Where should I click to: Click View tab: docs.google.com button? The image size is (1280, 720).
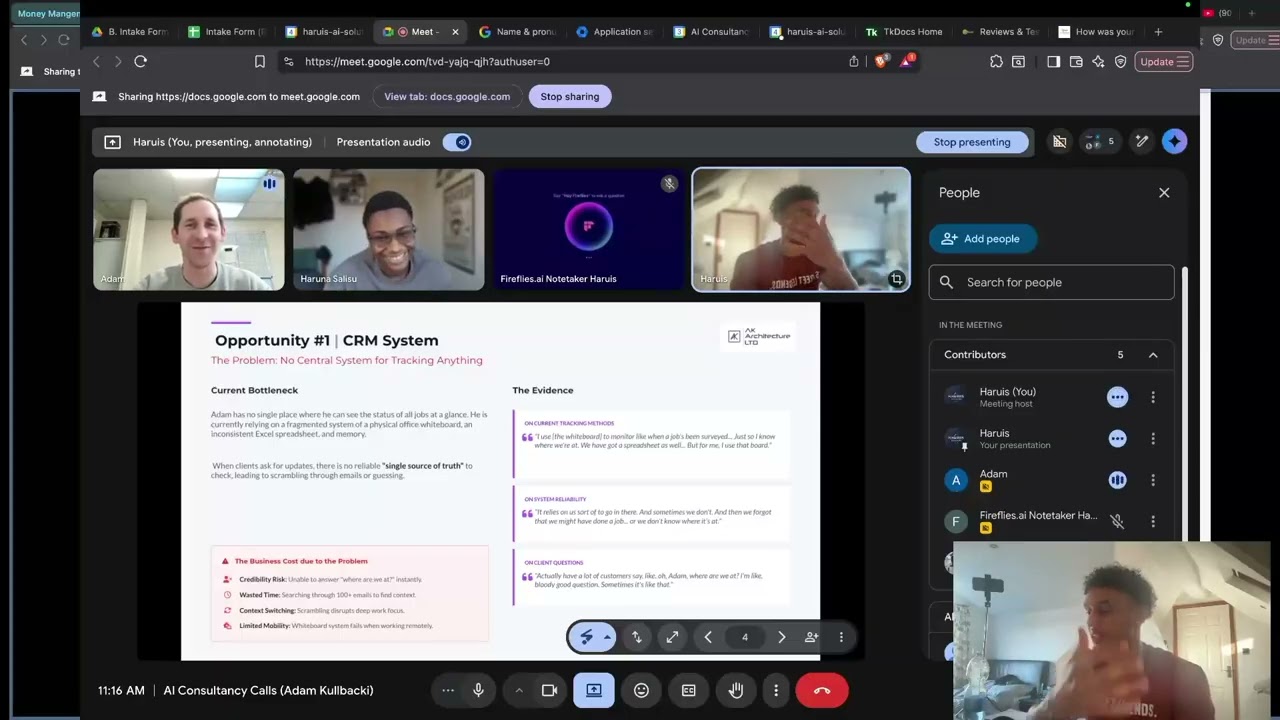coord(447,97)
